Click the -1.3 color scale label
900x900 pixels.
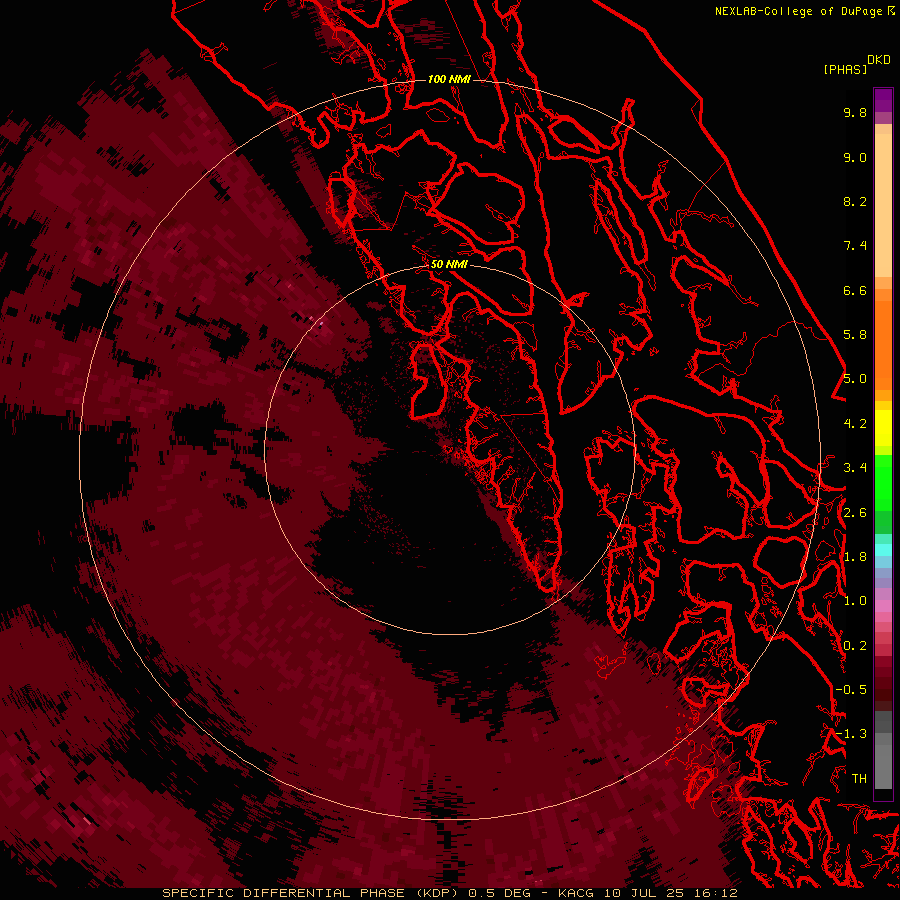coord(851,734)
